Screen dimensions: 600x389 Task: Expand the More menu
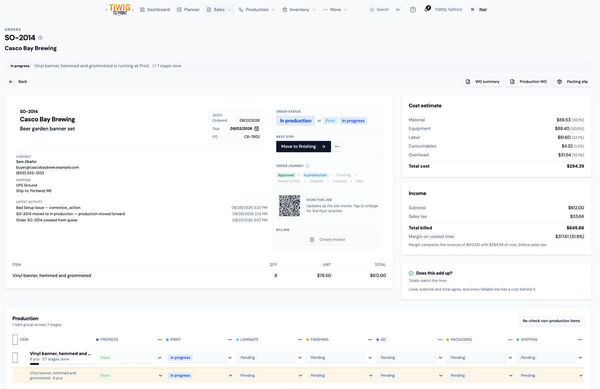tap(335, 10)
